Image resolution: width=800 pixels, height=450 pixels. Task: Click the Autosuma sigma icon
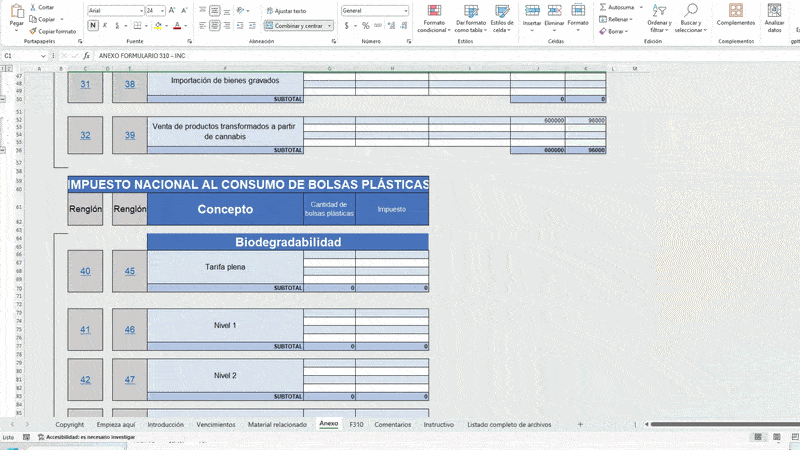click(604, 7)
